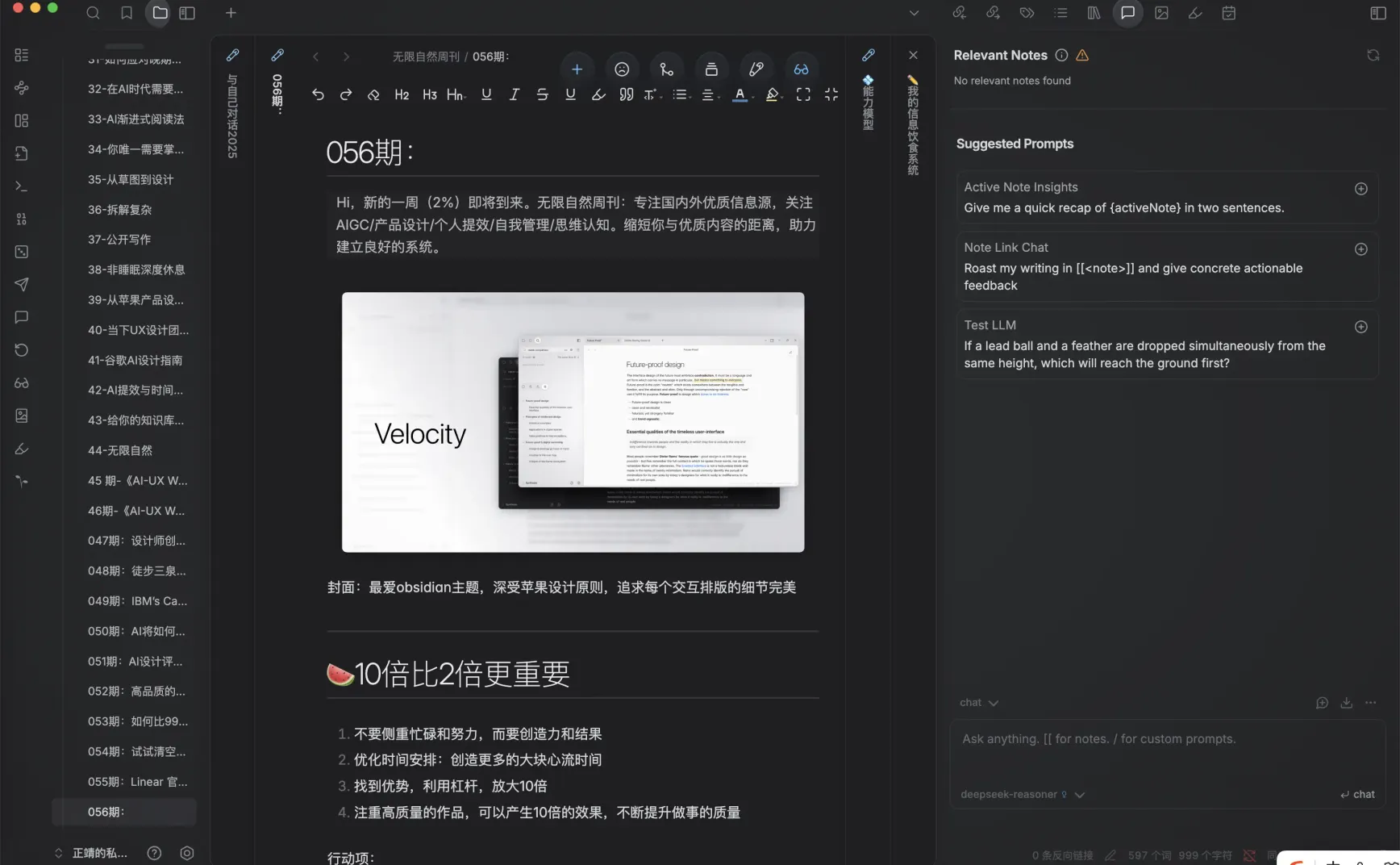Toggle italic formatting on the selection

(514, 94)
